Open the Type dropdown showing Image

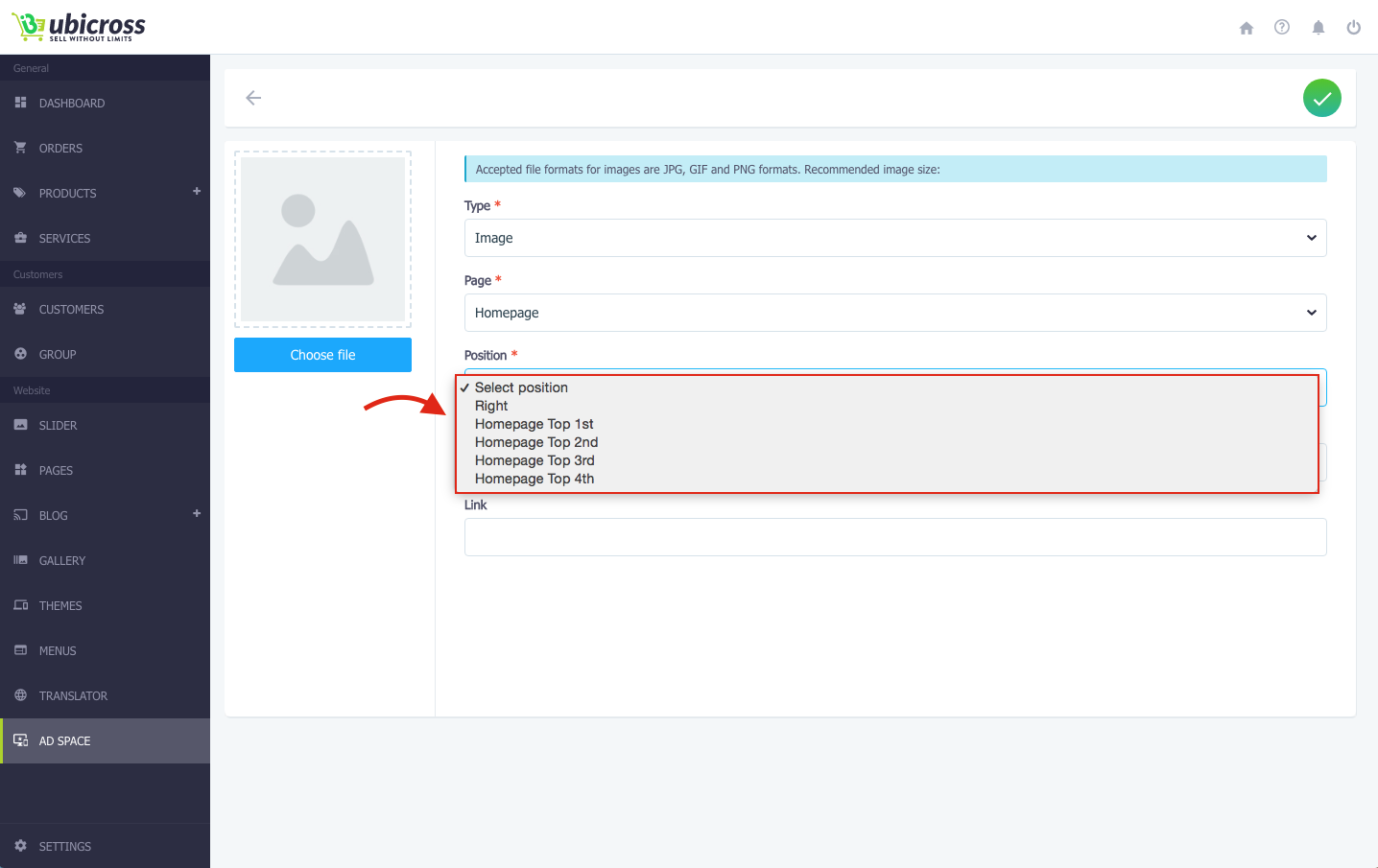click(895, 238)
